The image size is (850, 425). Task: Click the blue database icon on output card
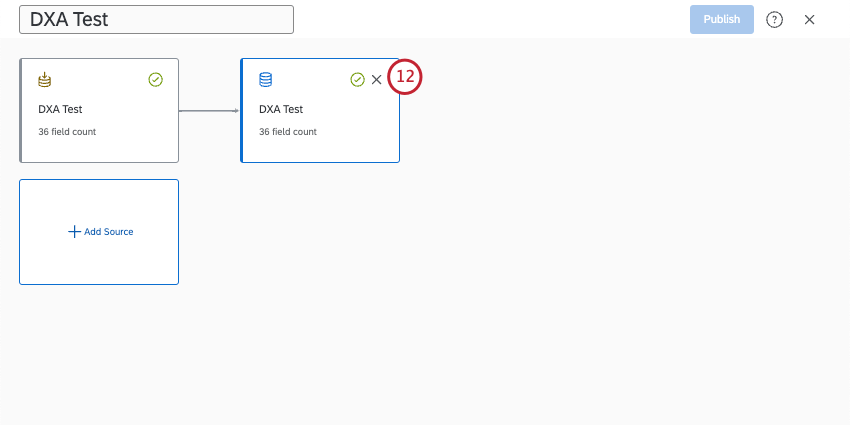266,80
